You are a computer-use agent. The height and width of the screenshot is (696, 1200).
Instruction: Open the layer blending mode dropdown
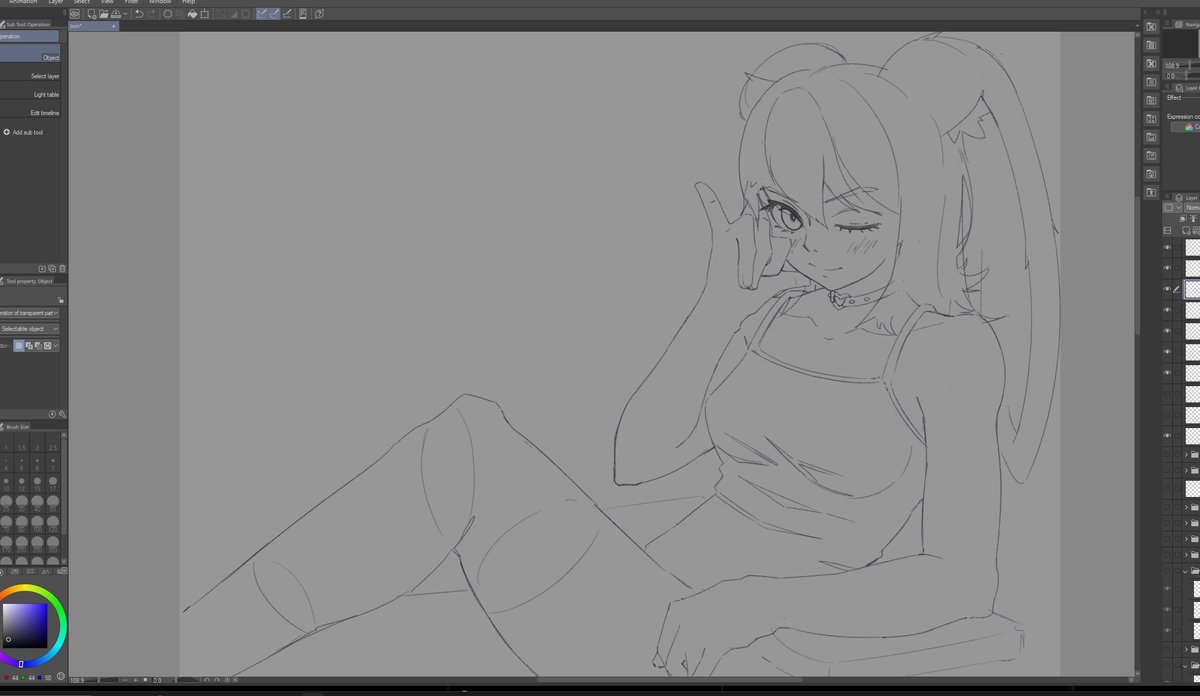click(1192, 208)
